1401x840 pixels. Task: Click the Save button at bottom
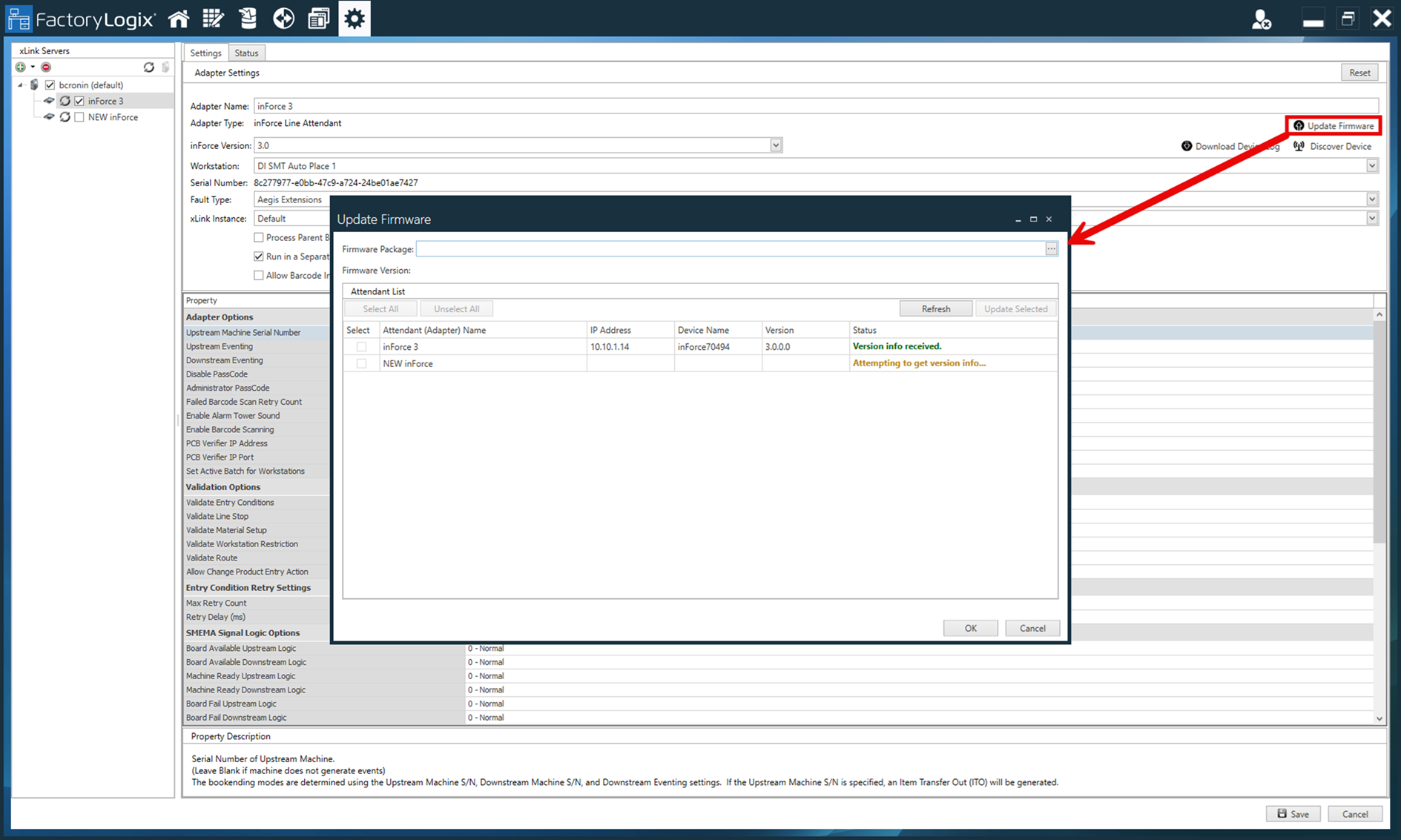(x=1293, y=814)
